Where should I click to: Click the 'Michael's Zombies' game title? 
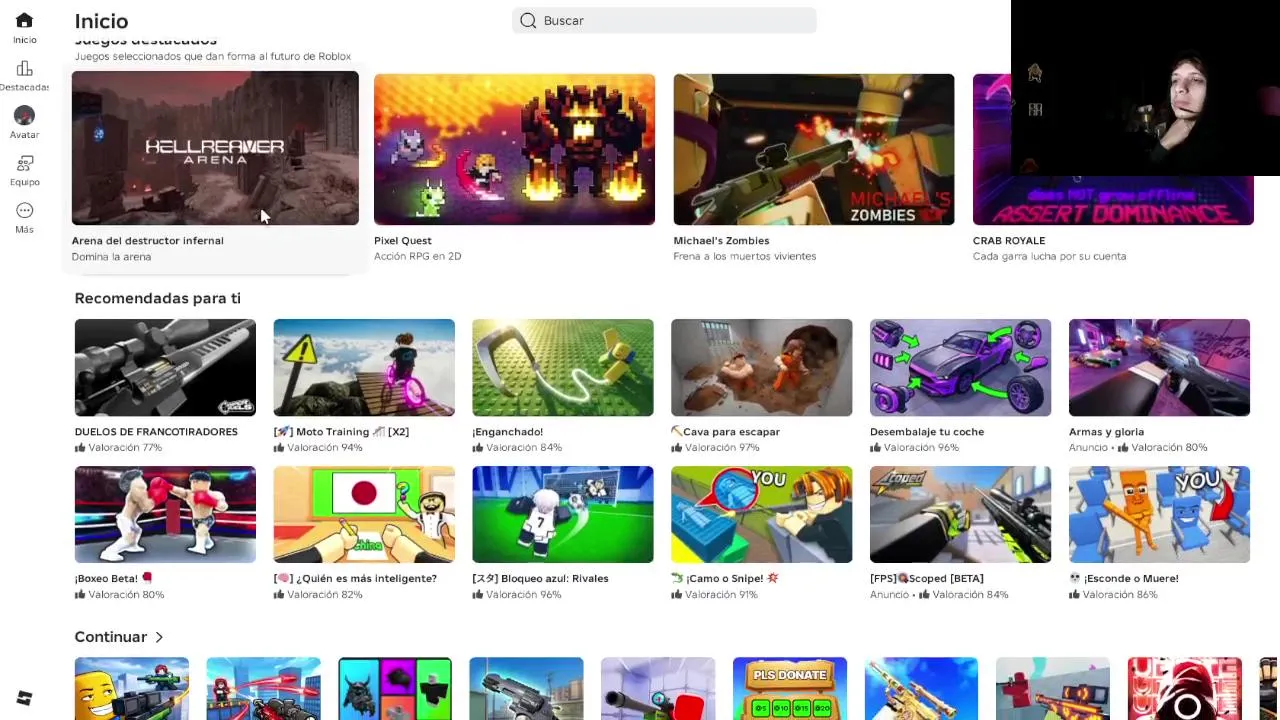[x=722, y=240]
